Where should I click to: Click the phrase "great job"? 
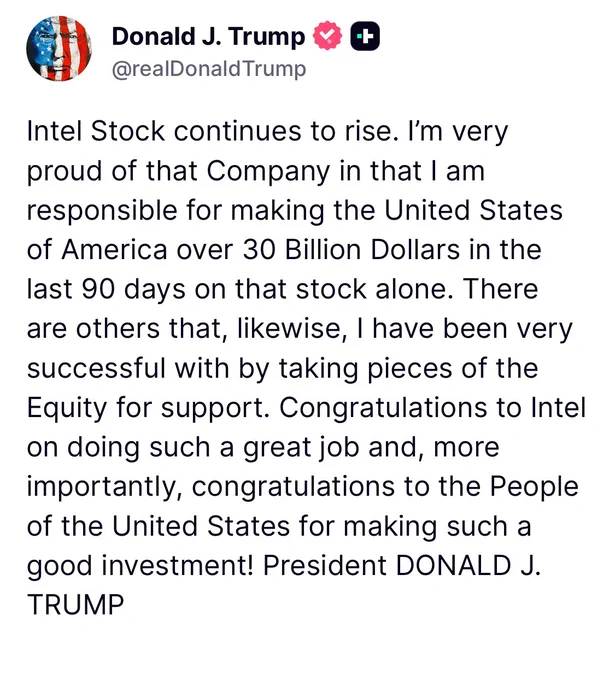tap(301, 448)
